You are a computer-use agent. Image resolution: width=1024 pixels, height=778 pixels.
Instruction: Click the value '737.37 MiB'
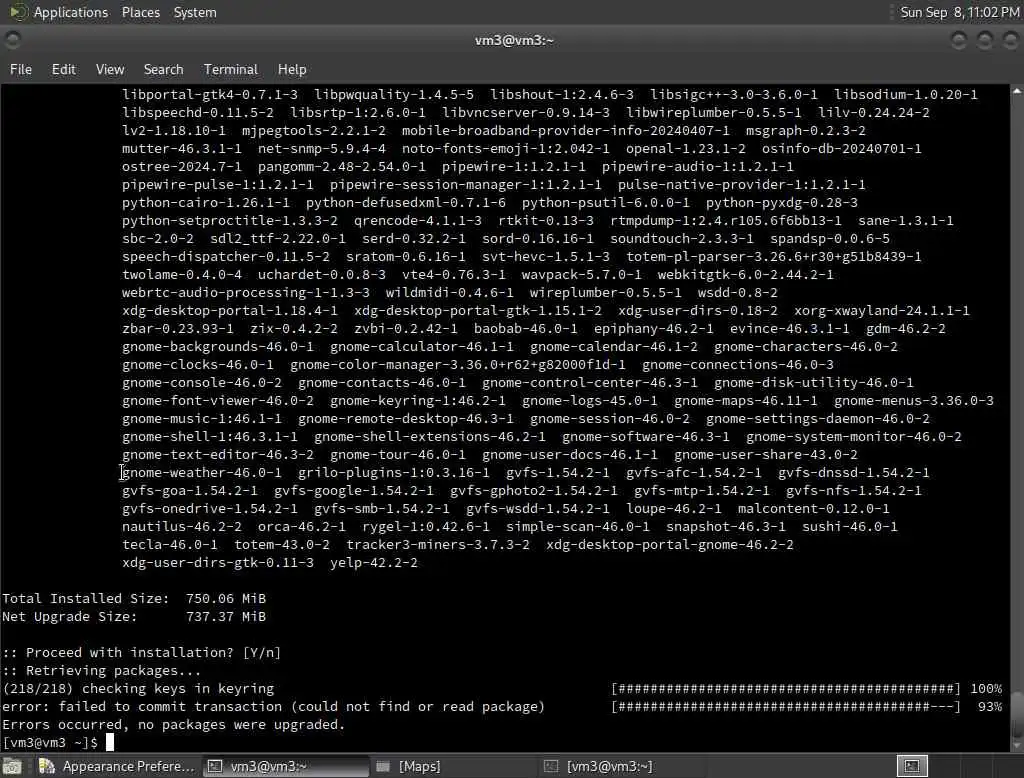click(225, 617)
